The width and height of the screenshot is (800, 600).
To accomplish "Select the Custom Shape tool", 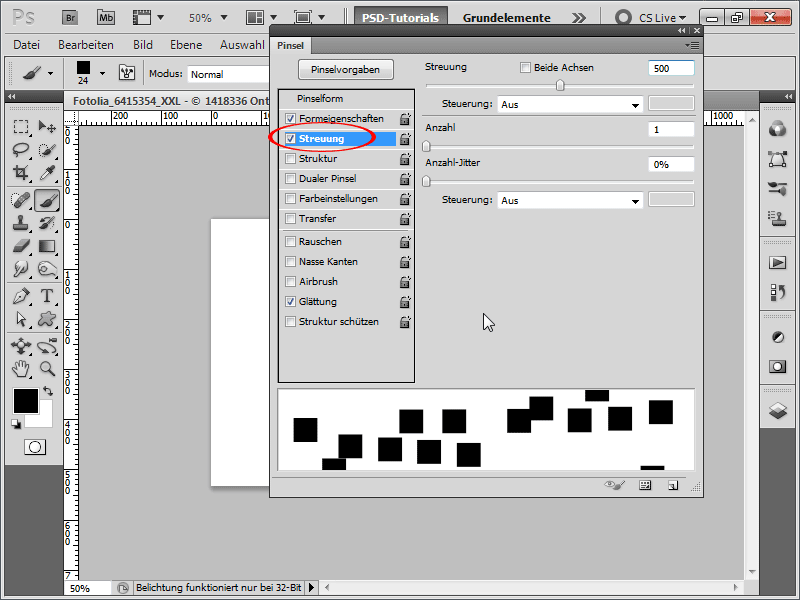I will (x=47, y=319).
